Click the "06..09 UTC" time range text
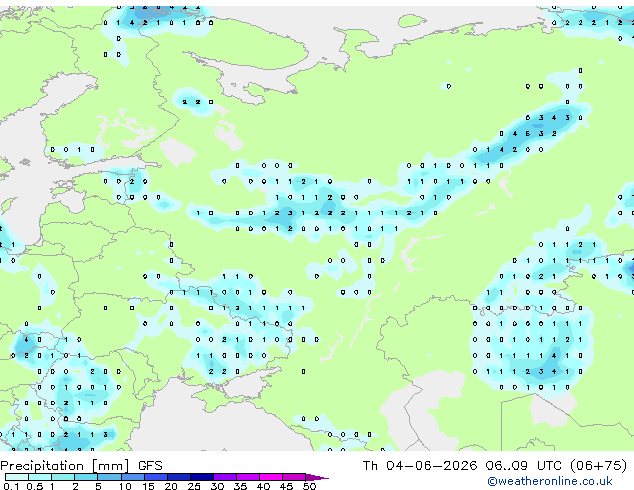634x490 pixels. (x=524, y=466)
